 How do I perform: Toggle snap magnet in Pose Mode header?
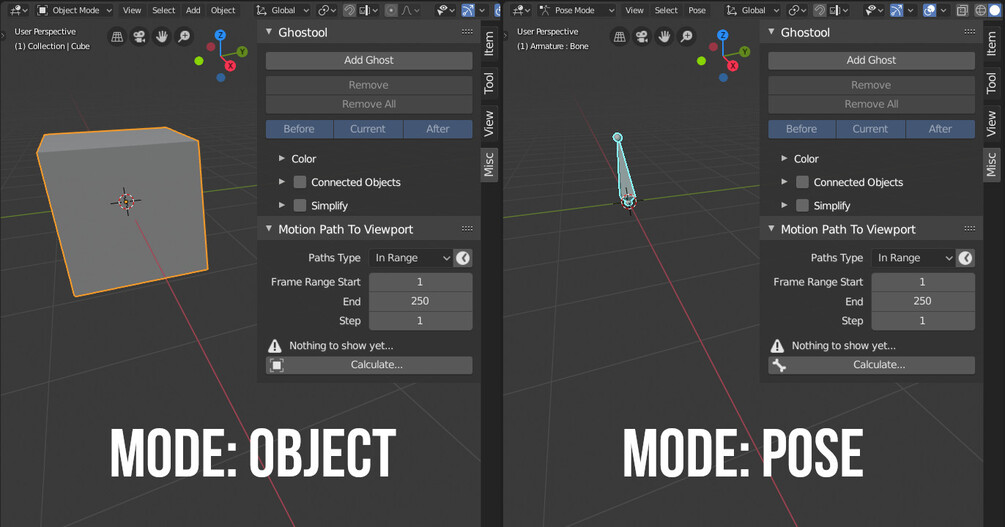click(x=820, y=10)
